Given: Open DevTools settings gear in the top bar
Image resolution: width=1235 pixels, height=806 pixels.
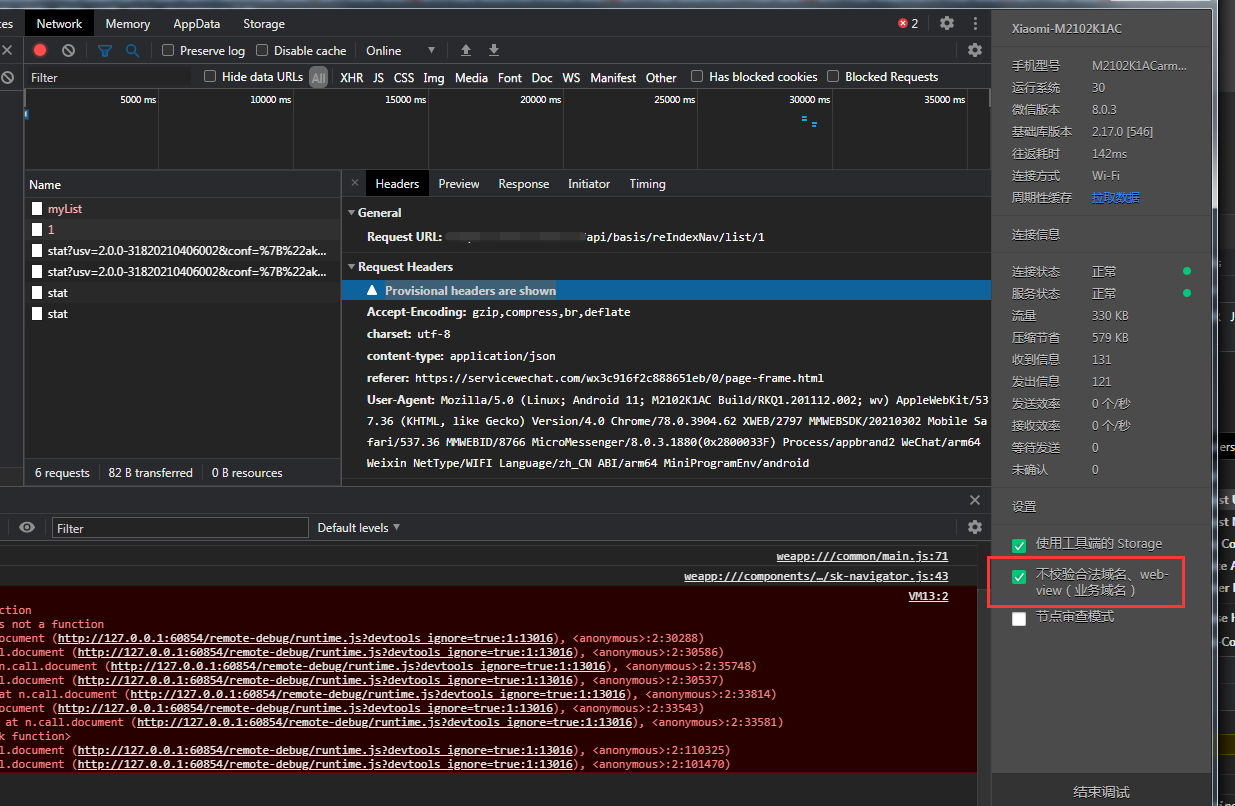Looking at the screenshot, I should 947,23.
